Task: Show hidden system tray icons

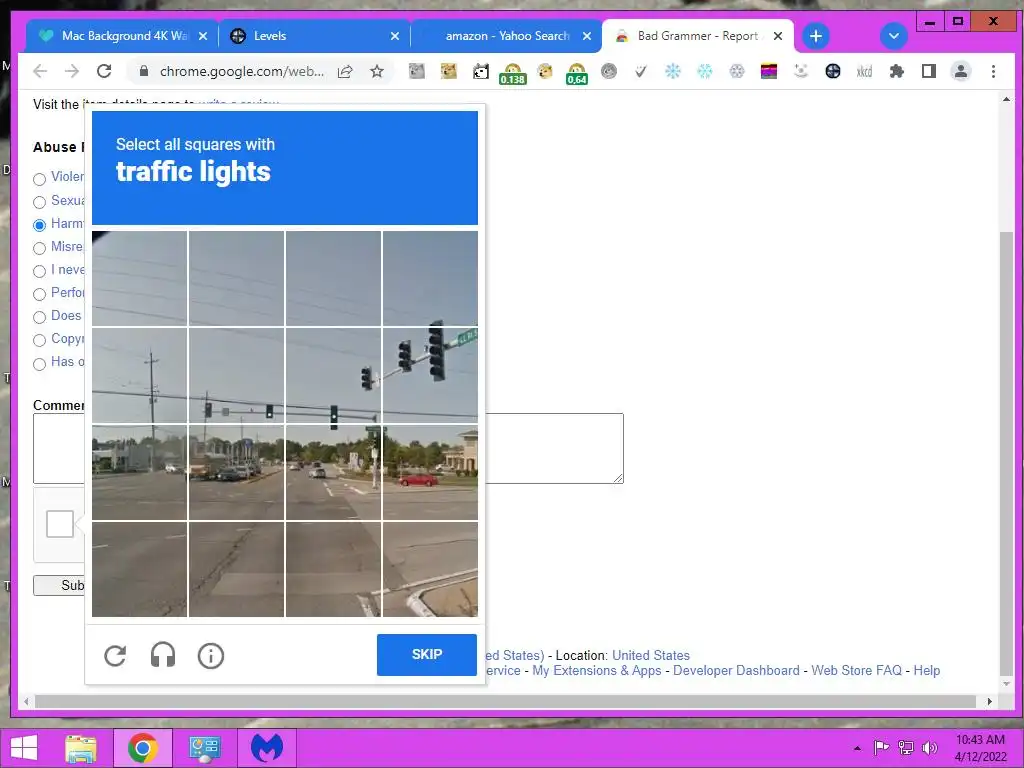Action: coord(857,748)
